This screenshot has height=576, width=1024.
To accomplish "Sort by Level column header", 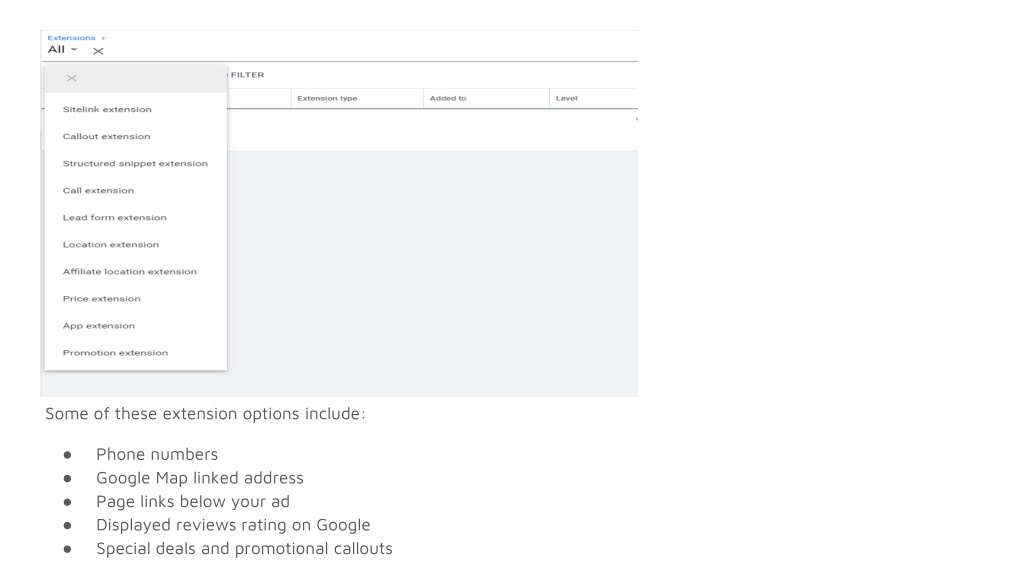I will tap(566, 99).
